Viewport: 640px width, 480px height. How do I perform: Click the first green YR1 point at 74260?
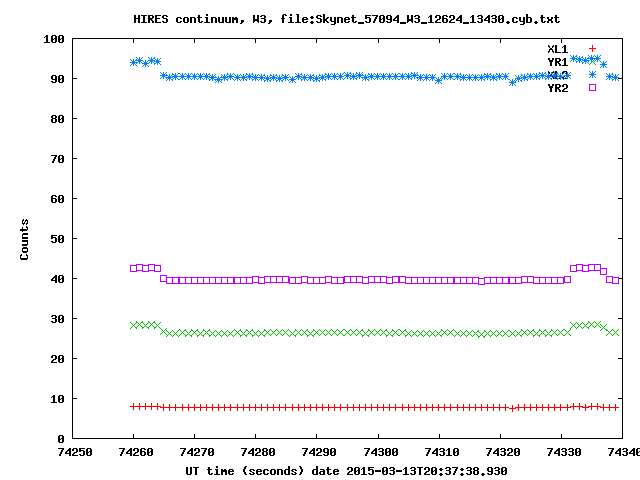(x=133, y=325)
